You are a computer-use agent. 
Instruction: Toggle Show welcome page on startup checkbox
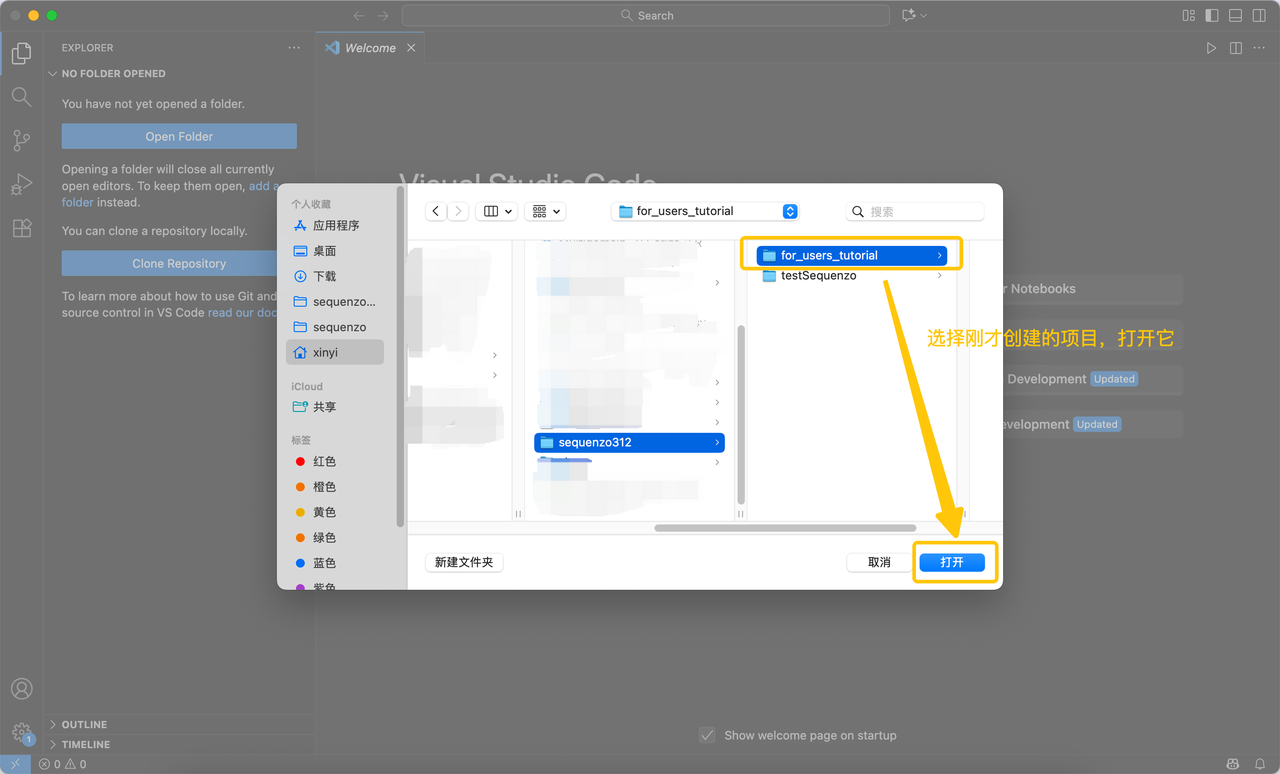(x=707, y=735)
